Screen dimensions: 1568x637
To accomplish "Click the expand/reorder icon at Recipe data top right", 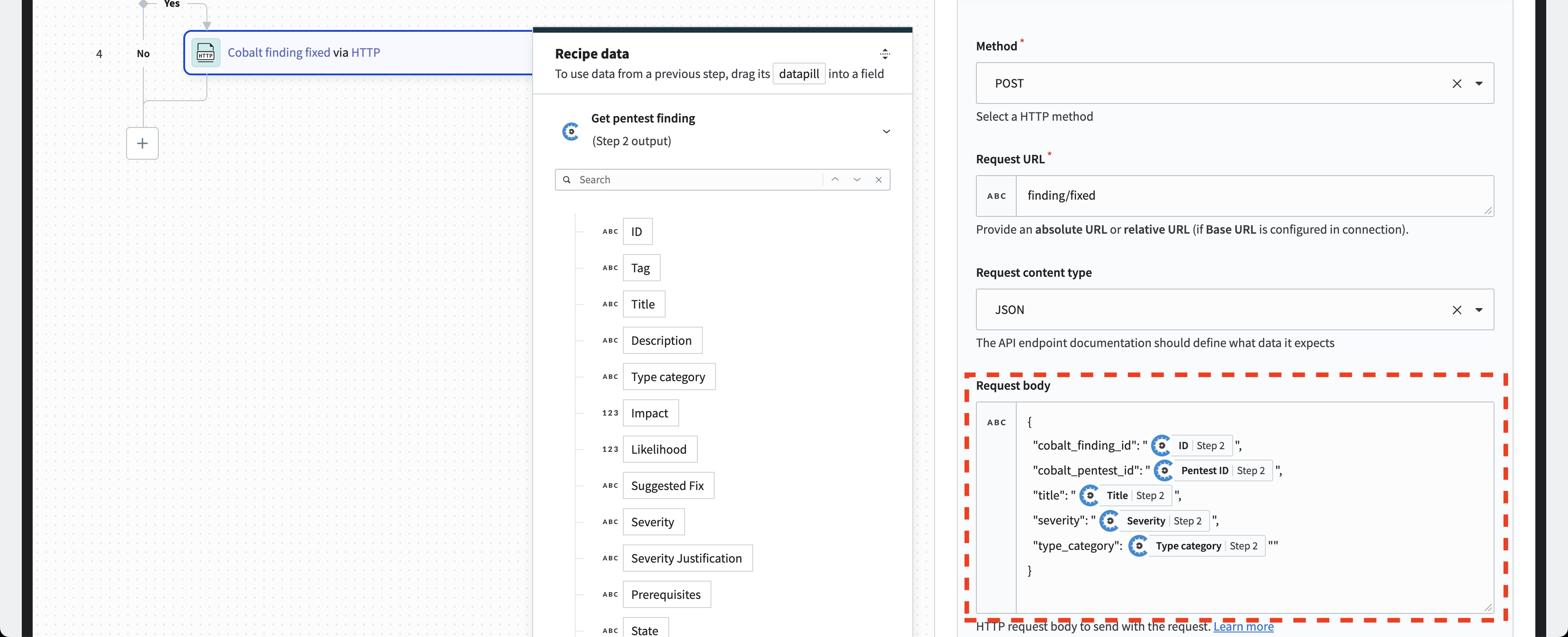I will click(x=884, y=53).
